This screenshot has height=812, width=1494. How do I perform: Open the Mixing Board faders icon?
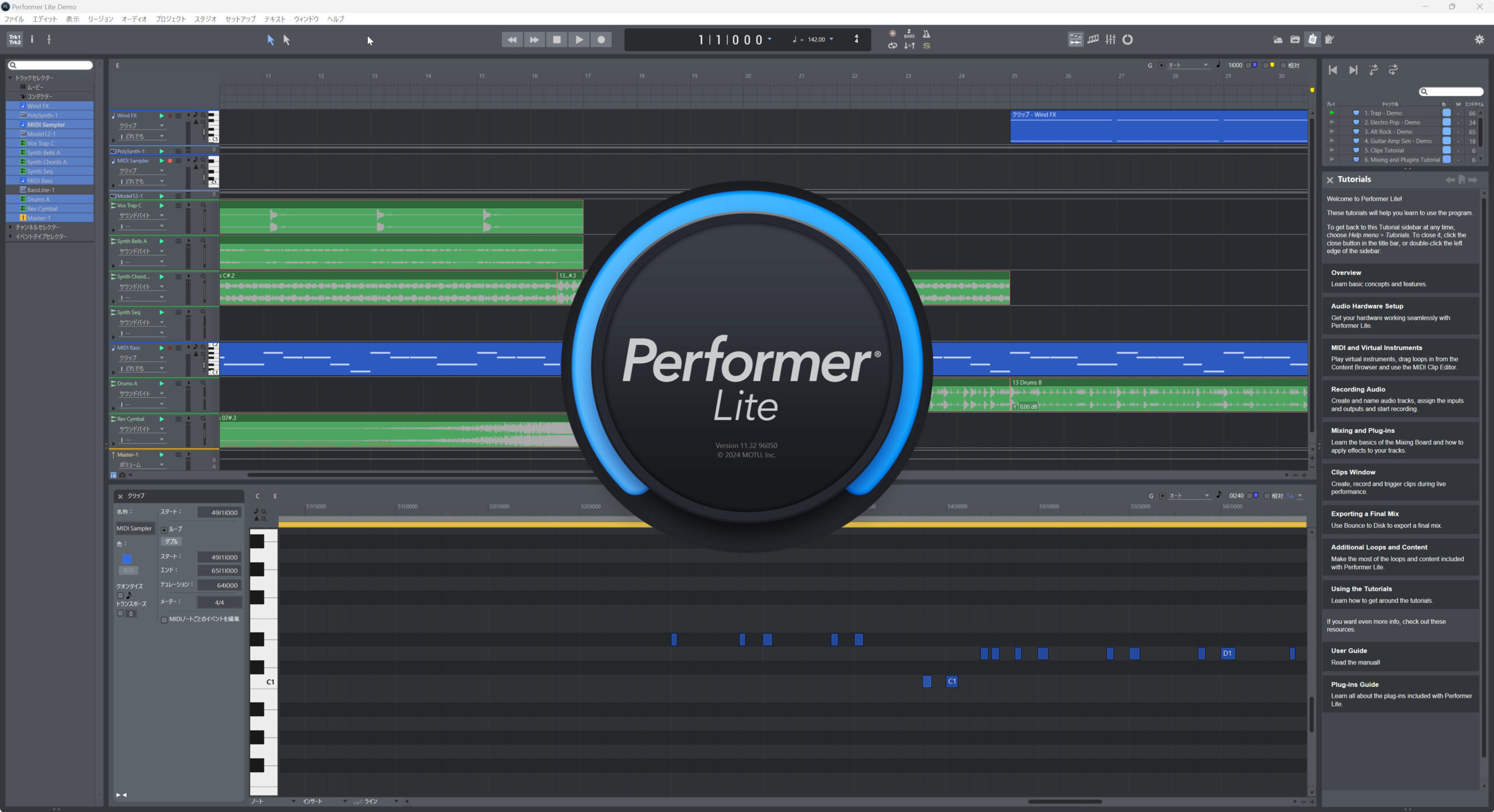point(1111,40)
